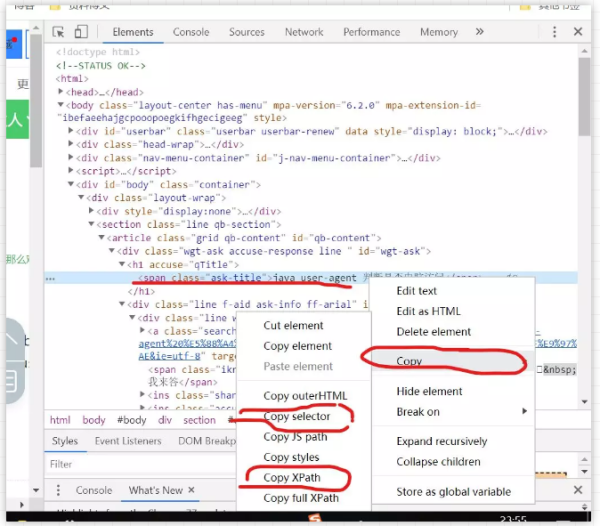Screen dimensions: 600x526
Task: Select Copy full XPath in submenu
Action: pyautogui.click(x=301, y=498)
